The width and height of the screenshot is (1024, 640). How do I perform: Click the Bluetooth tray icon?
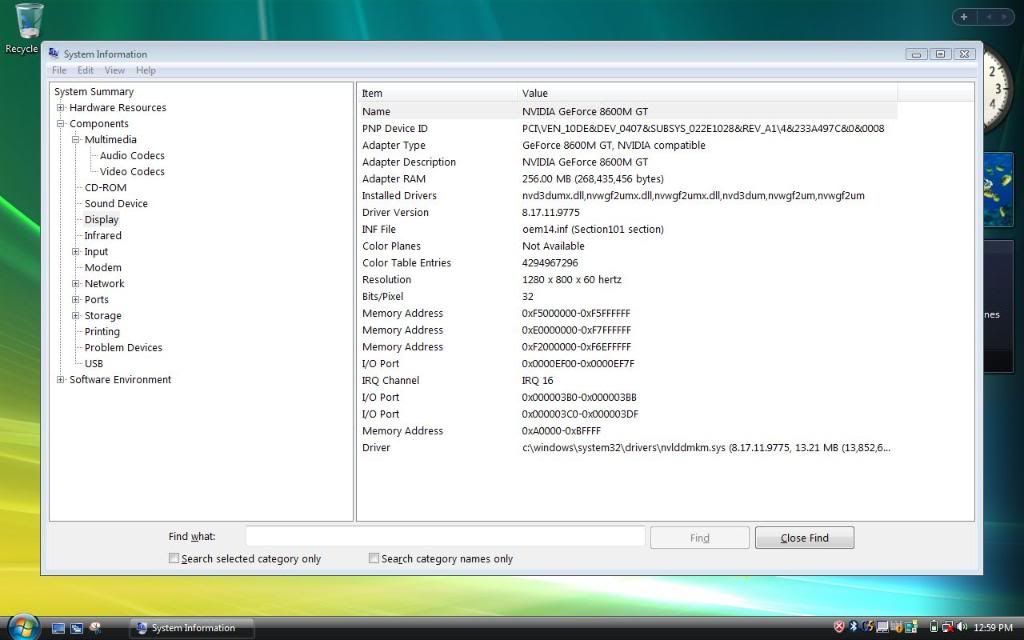pyautogui.click(x=854, y=627)
